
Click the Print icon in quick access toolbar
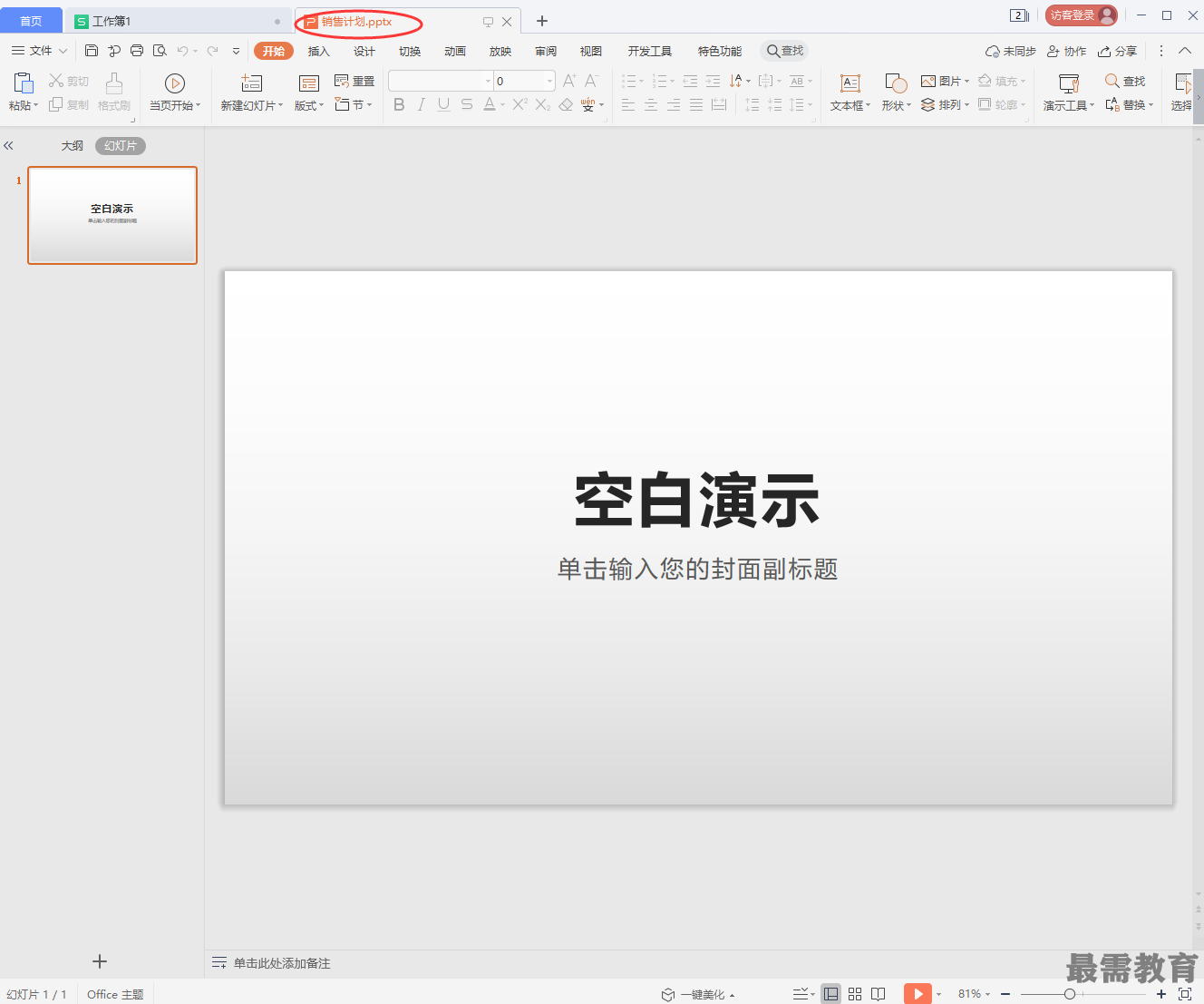pyautogui.click(x=137, y=51)
